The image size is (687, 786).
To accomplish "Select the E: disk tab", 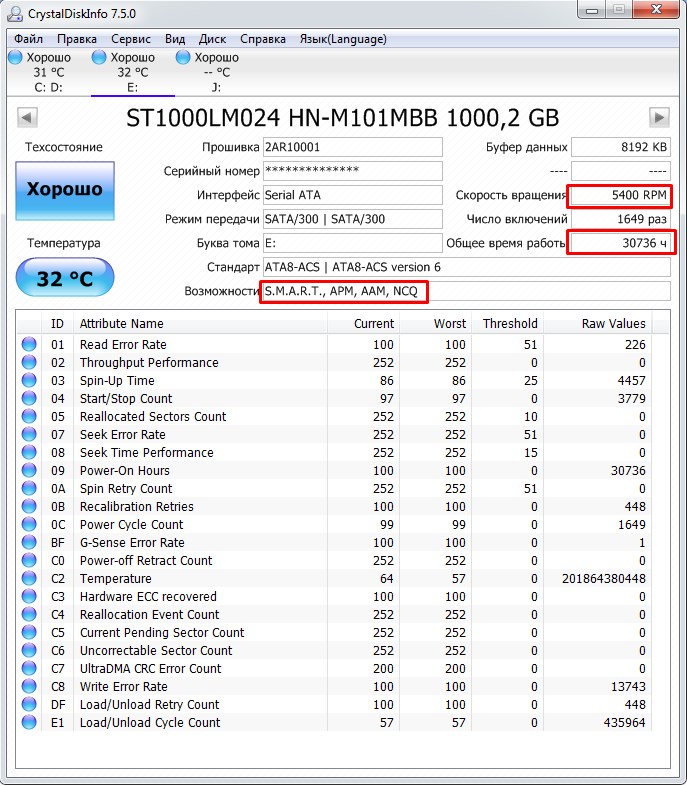I will tap(132, 72).
